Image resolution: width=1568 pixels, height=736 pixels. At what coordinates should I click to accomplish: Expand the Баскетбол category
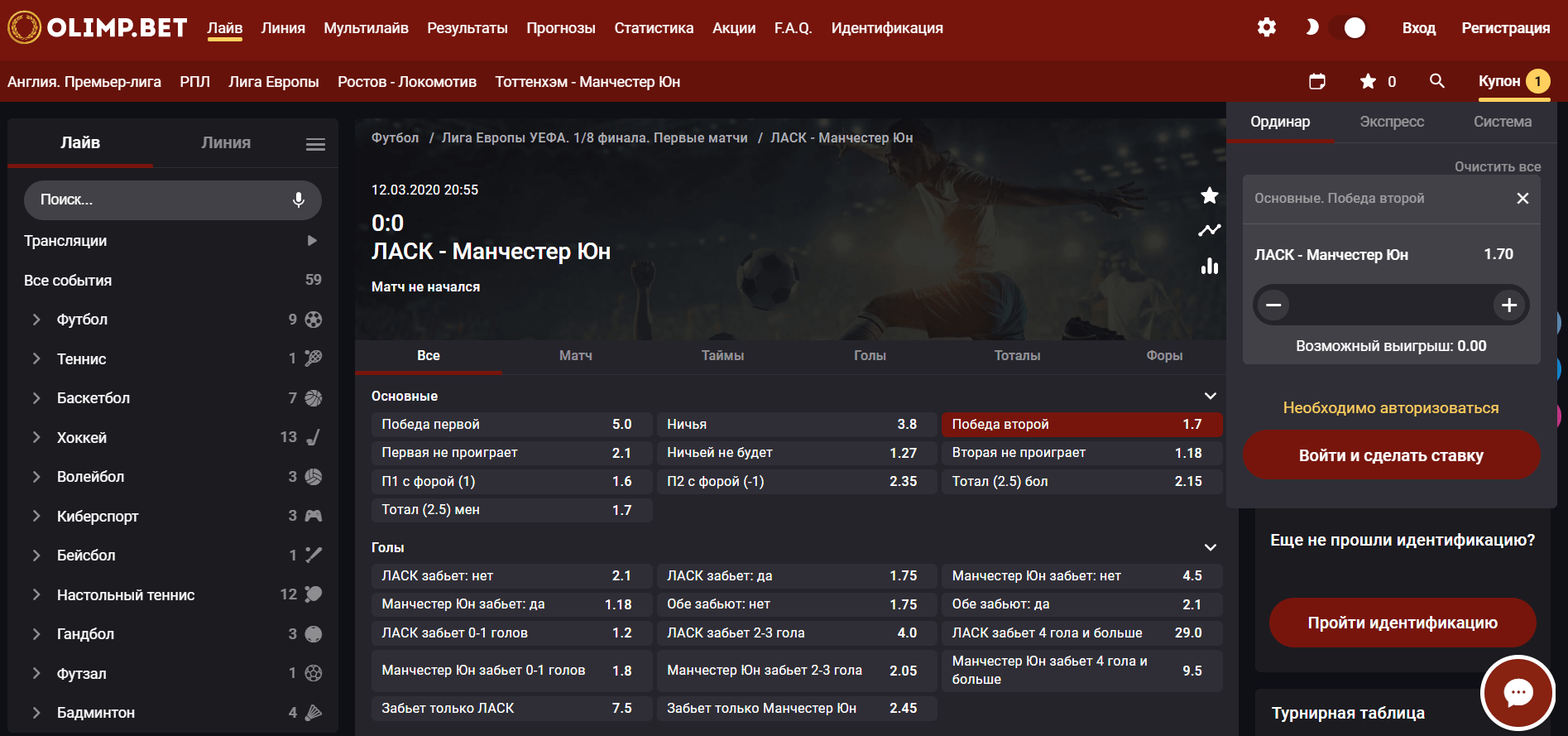[36, 398]
